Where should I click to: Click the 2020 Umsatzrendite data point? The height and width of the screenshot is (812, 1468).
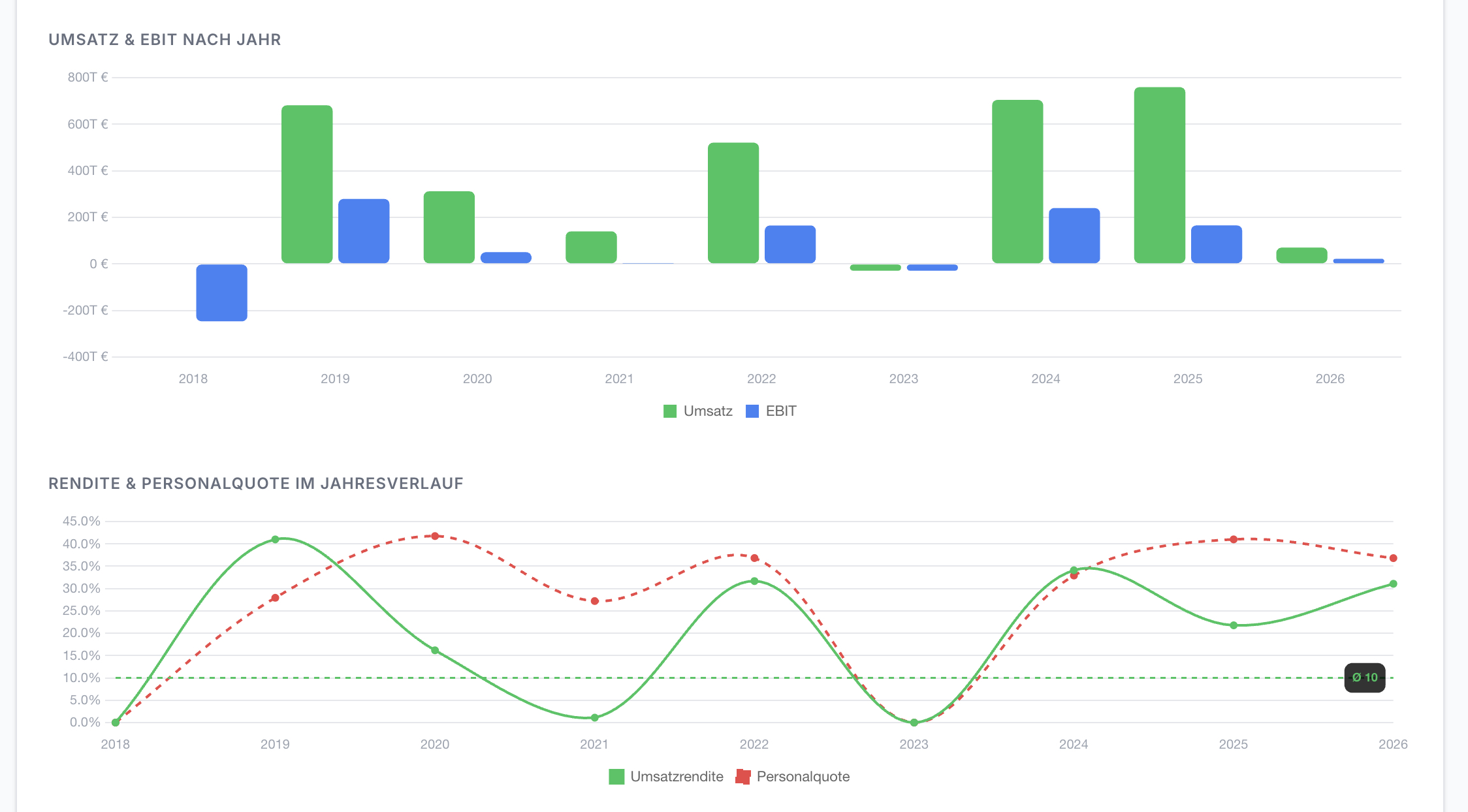(x=435, y=650)
